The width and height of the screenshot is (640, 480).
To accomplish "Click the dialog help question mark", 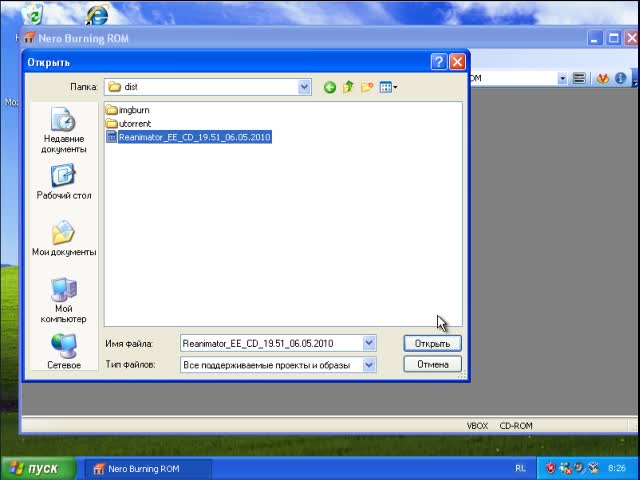I will click(439, 62).
